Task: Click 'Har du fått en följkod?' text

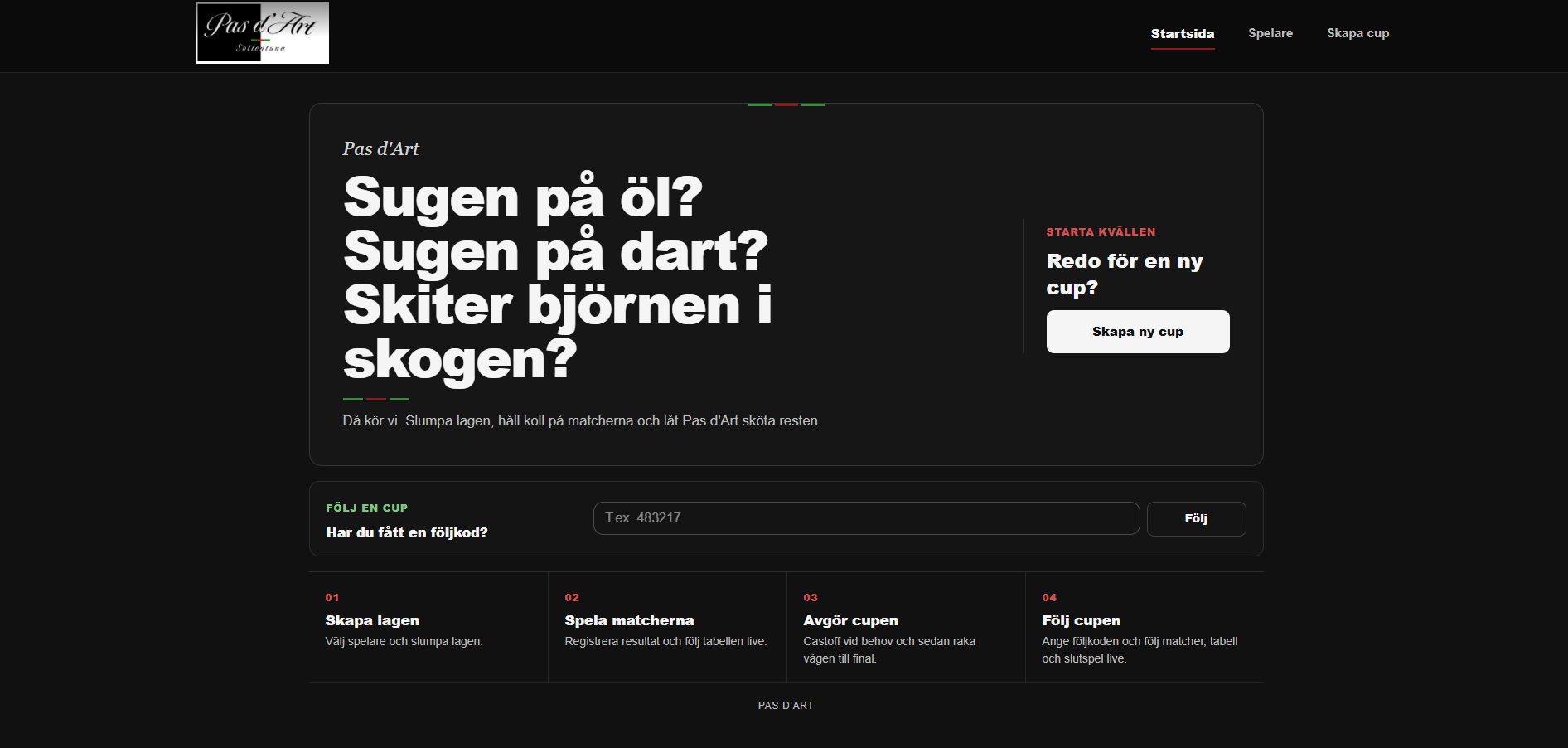Action: click(406, 532)
